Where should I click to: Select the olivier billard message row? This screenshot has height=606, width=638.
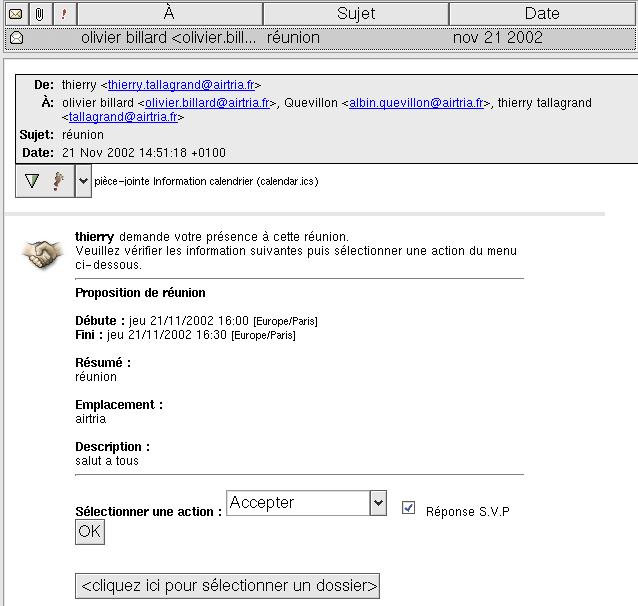[x=320, y=38]
